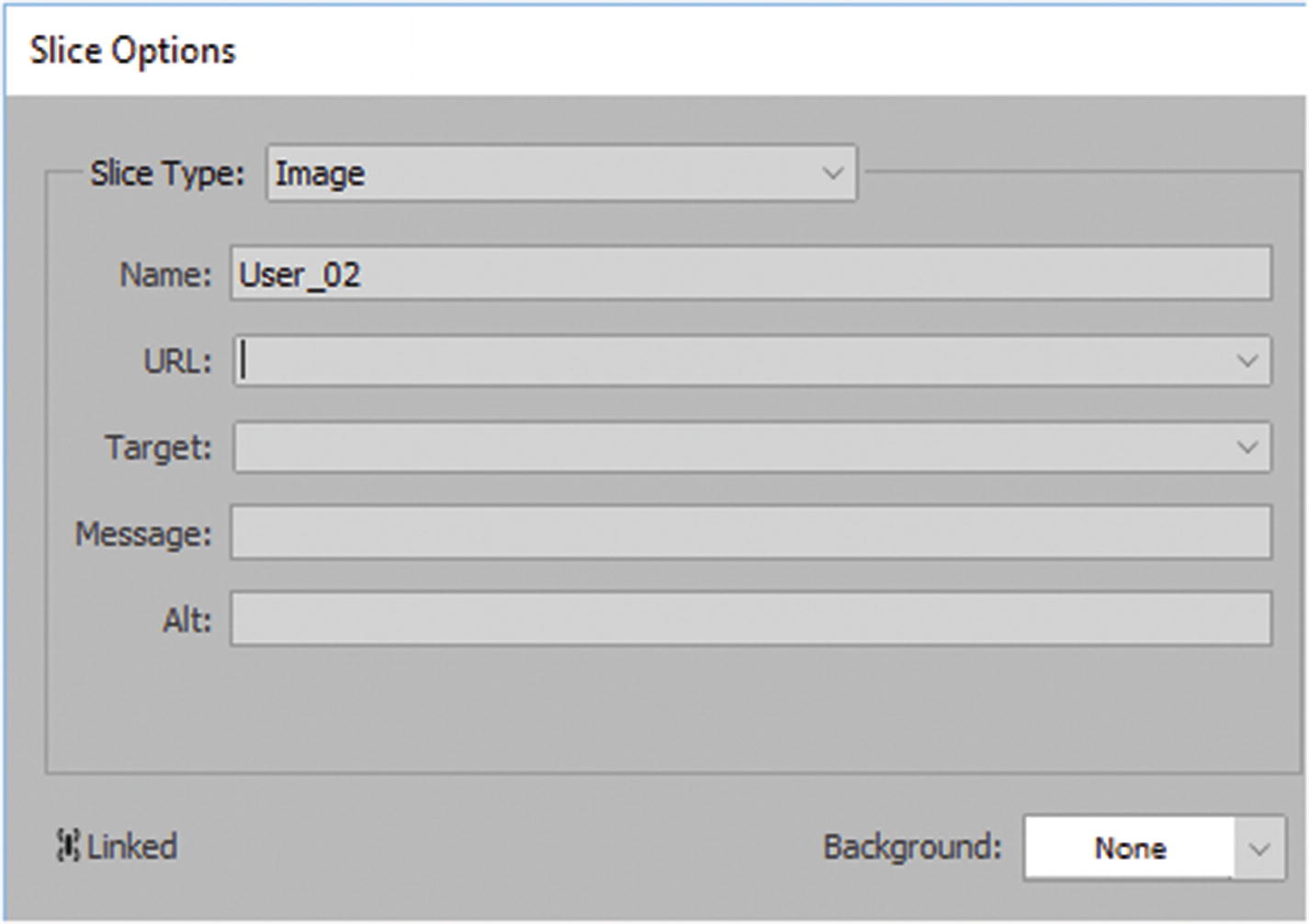Open the Slice Type combo box showing Image

542,174
